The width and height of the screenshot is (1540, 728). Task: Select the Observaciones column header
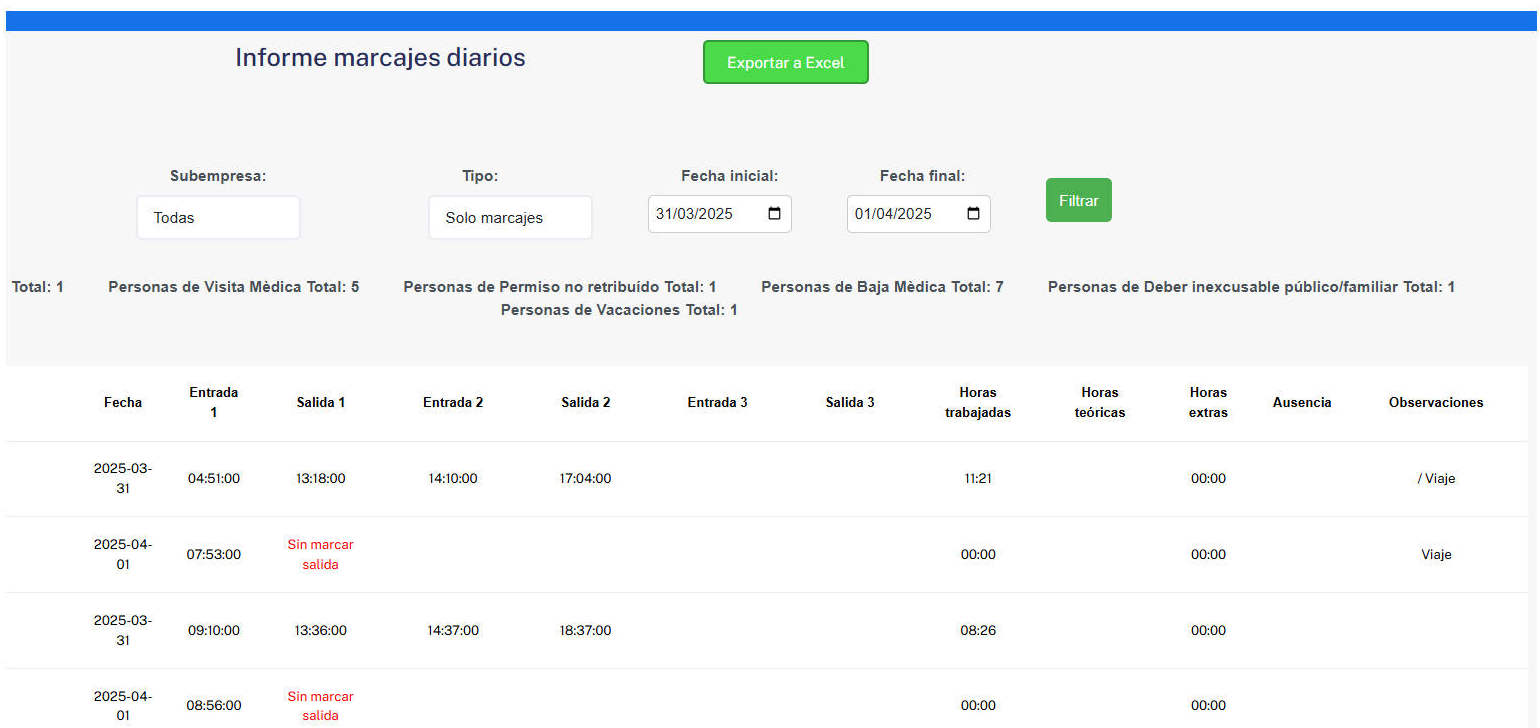(x=1436, y=402)
